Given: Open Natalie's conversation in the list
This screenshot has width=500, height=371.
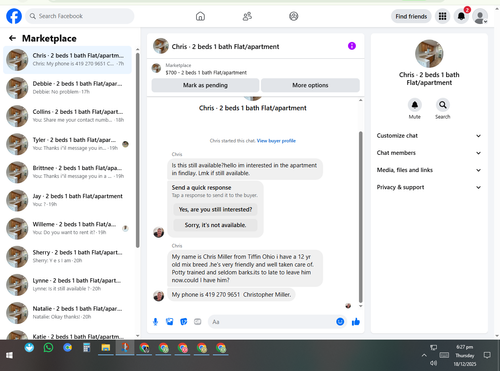Looking at the screenshot, I should tap(68, 313).
